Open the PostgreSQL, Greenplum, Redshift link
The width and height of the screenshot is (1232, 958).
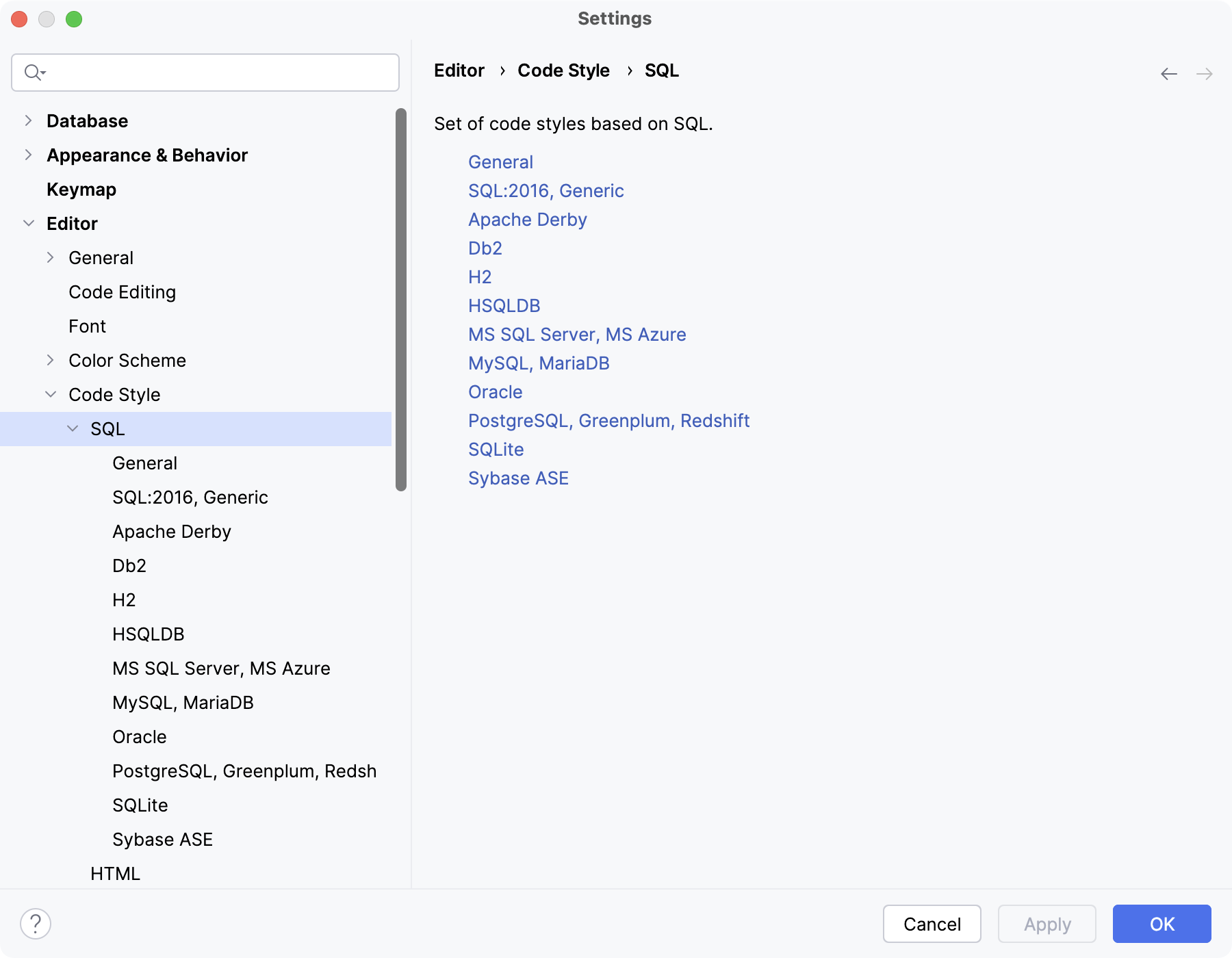pyautogui.click(x=608, y=421)
